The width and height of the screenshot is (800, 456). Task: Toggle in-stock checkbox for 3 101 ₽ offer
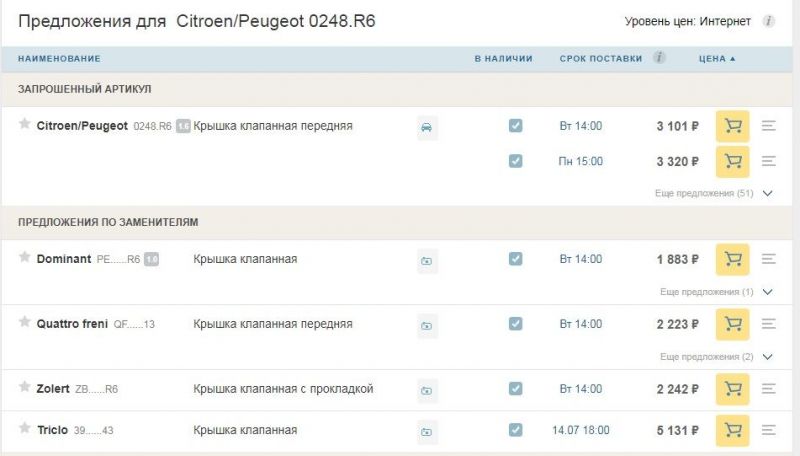tap(515, 126)
